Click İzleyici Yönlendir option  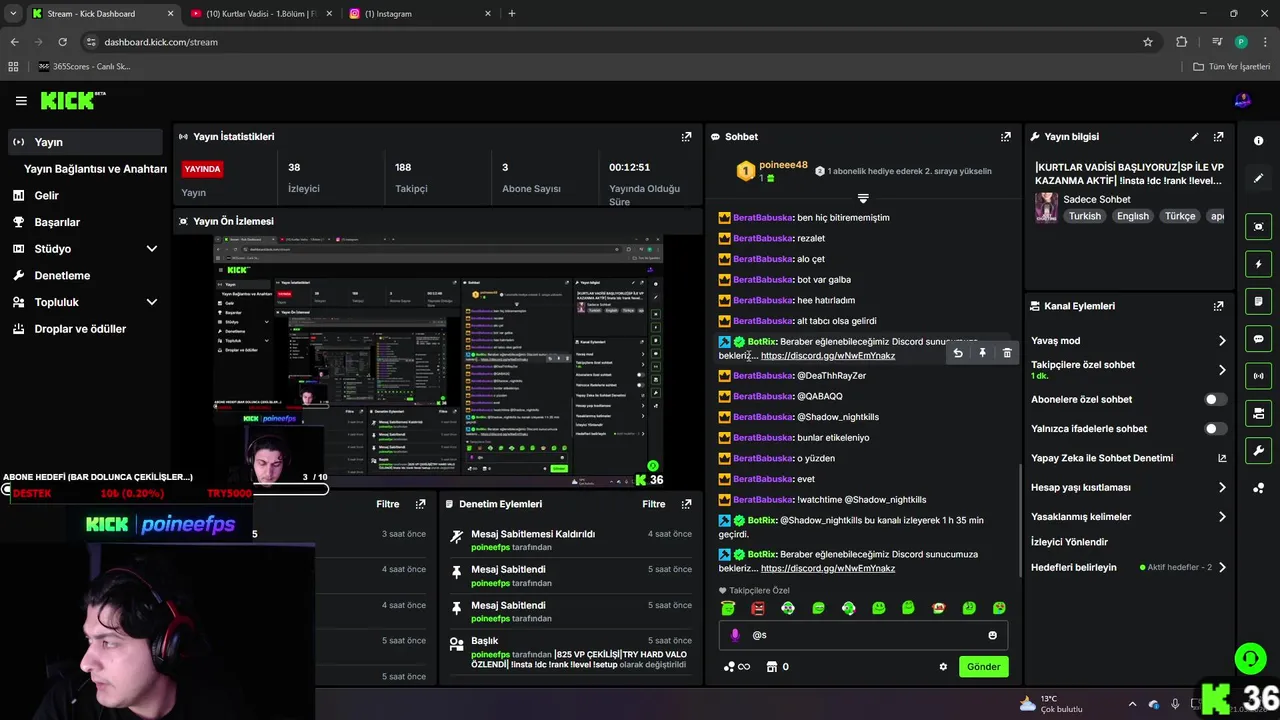point(1070,542)
